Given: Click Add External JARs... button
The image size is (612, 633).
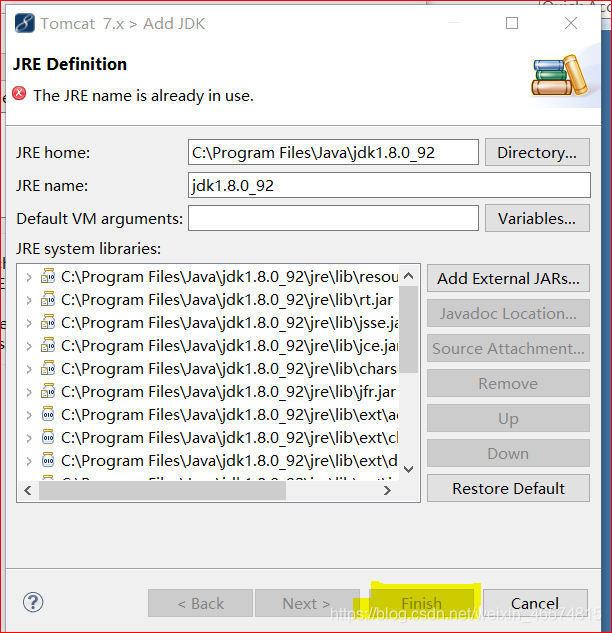Looking at the screenshot, I should [x=508, y=278].
